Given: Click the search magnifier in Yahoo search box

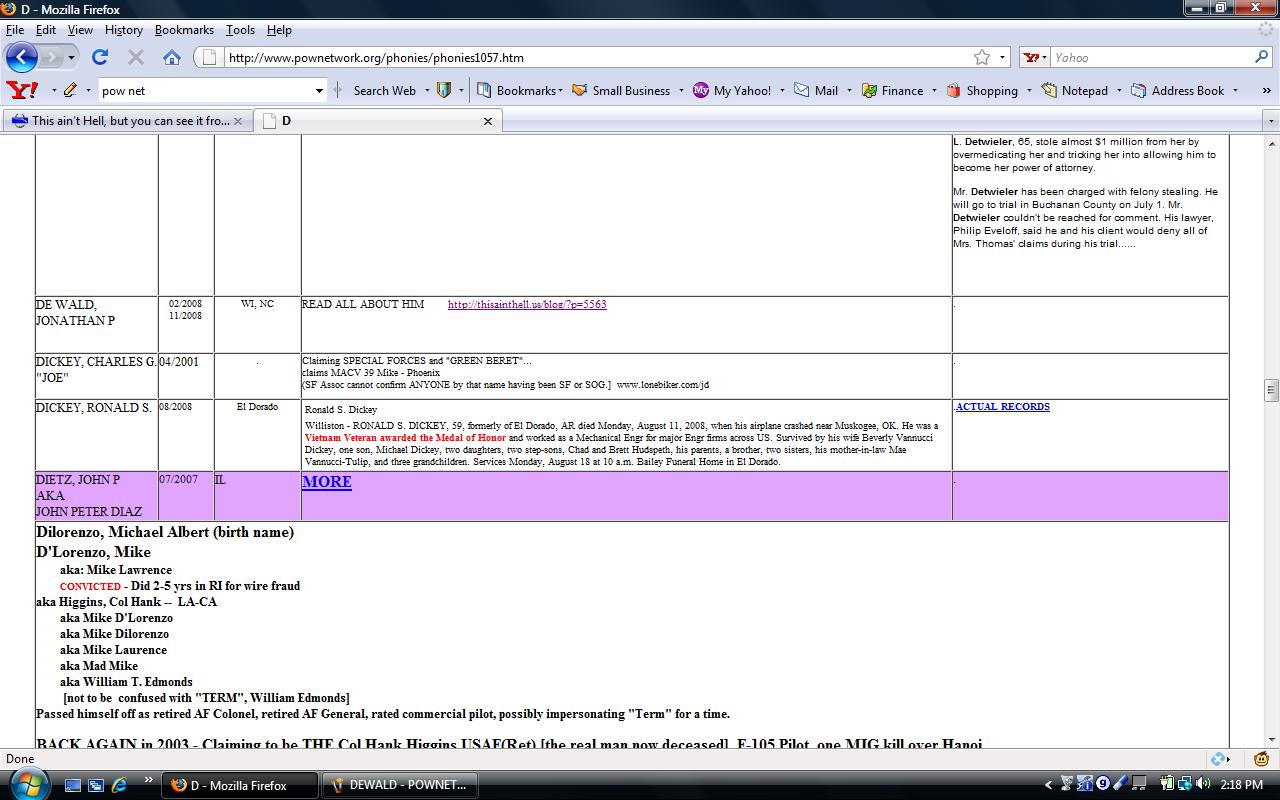Looking at the screenshot, I should [1261, 57].
